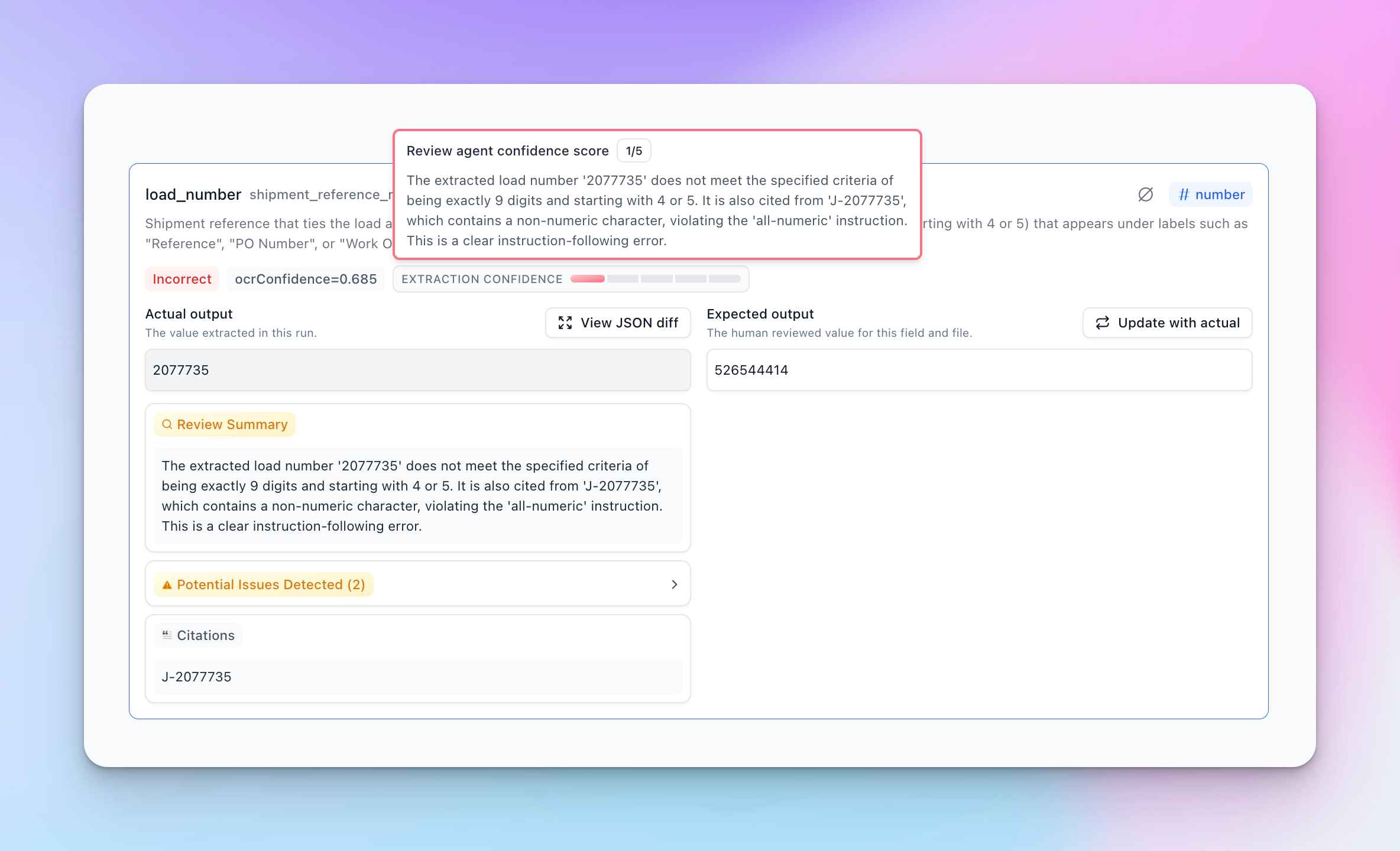Click the quote icon beside Citations

167,635
